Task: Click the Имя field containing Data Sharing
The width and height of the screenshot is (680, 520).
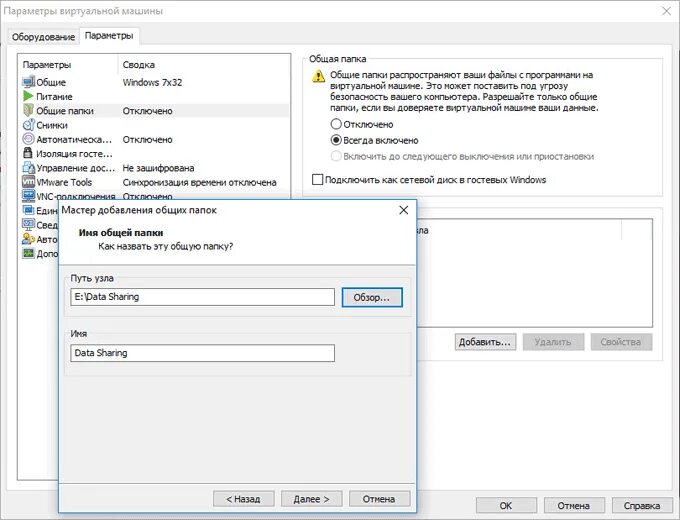Action: (x=203, y=353)
